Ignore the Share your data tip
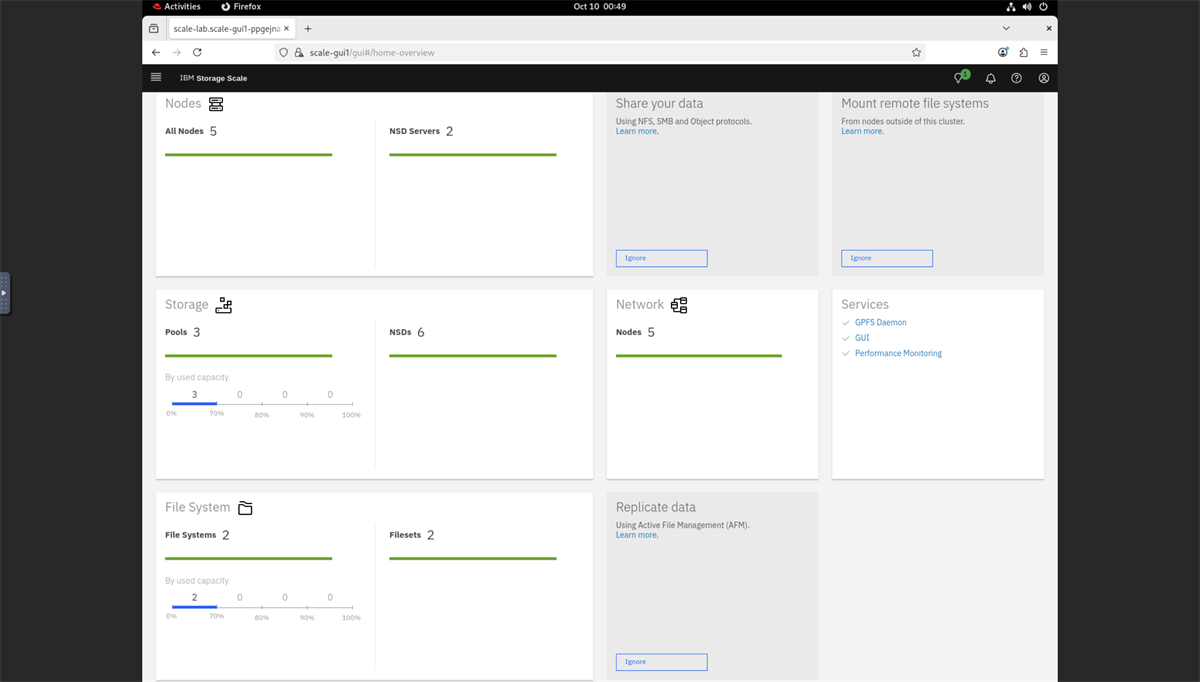This screenshot has height=682, width=1200. (x=661, y=258)
